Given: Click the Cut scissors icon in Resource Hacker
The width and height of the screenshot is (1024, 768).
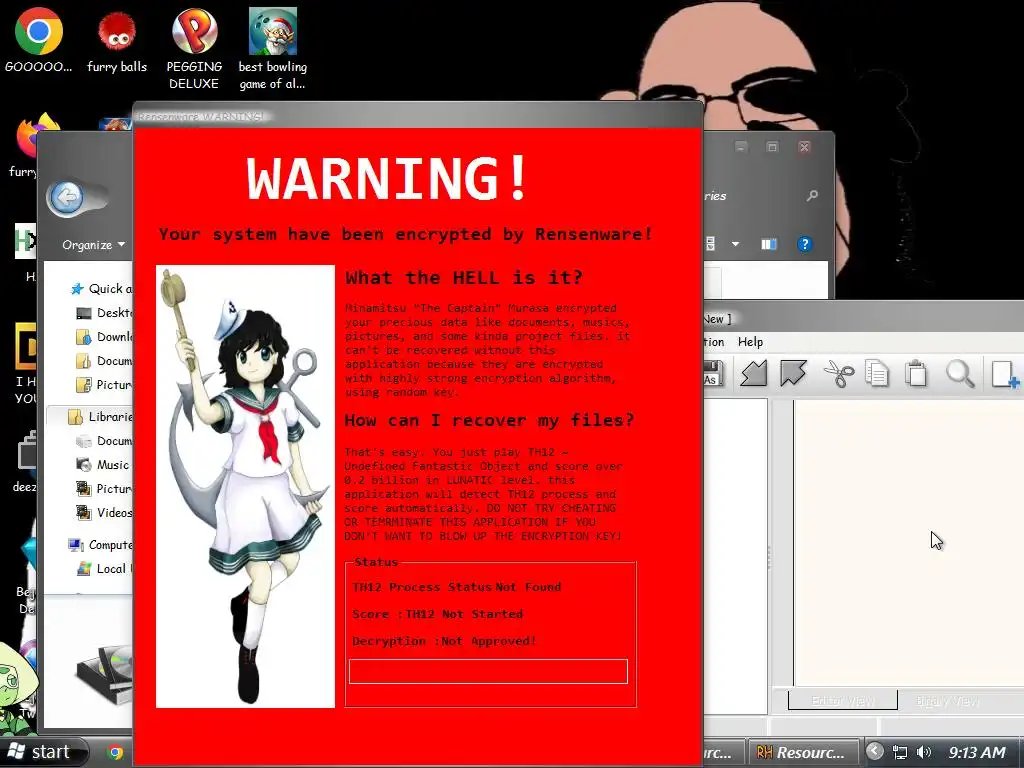Looking at the screenshot, I should click(839, 374).
